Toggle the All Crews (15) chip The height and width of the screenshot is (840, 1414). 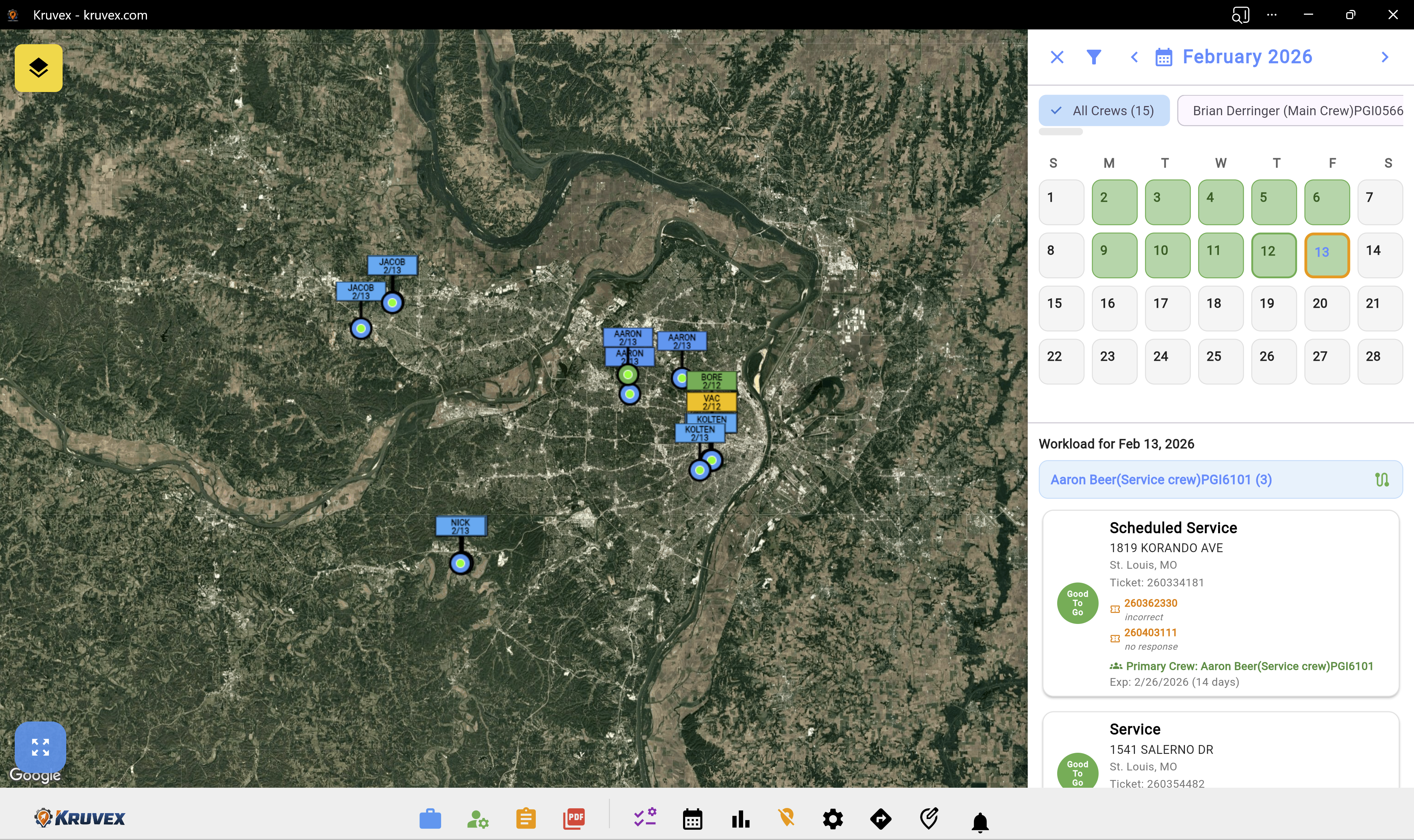tap(1103, 110)
